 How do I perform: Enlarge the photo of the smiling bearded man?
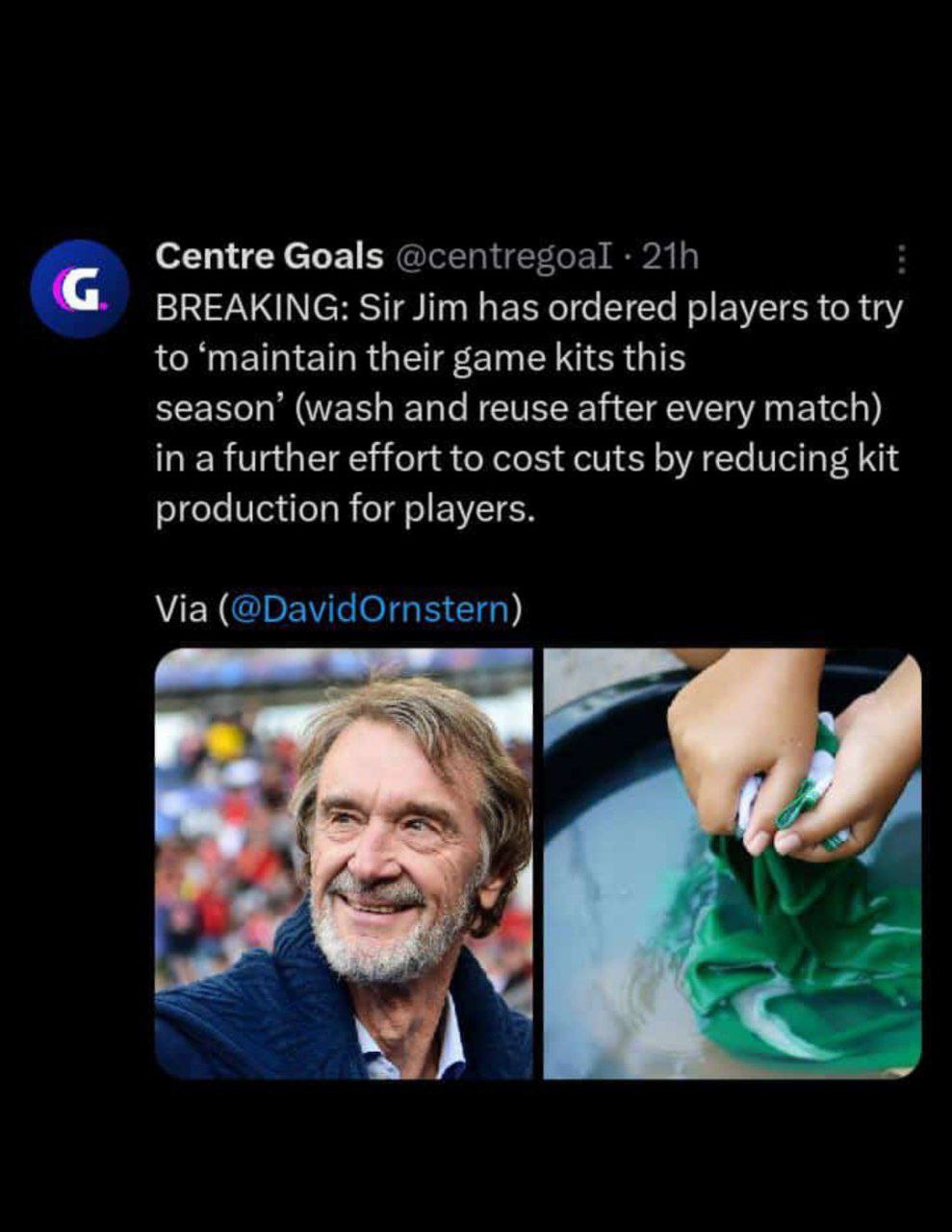344,863
